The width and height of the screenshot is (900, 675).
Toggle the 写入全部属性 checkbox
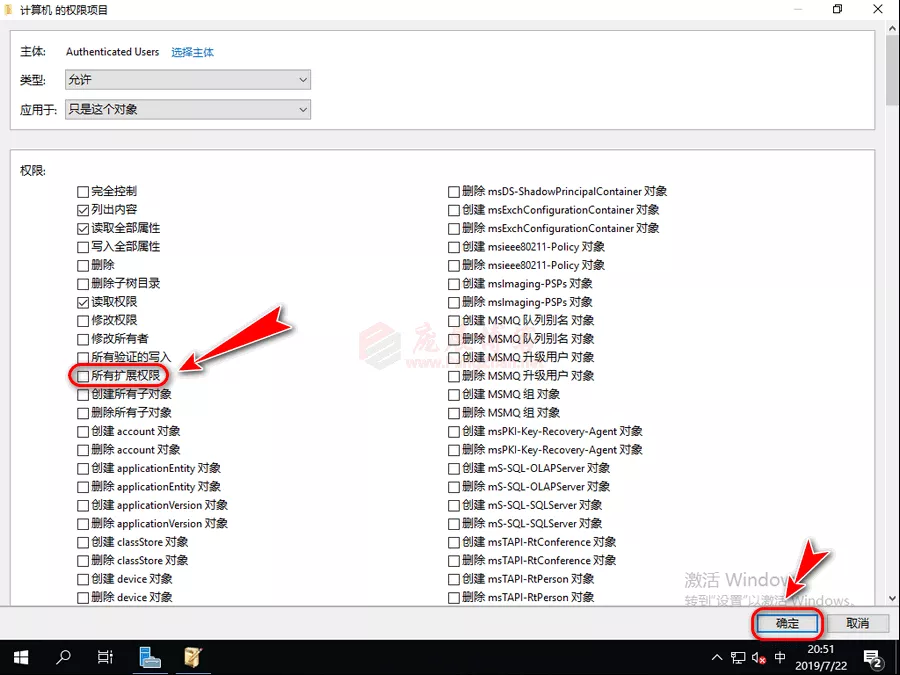coord(83,247)
